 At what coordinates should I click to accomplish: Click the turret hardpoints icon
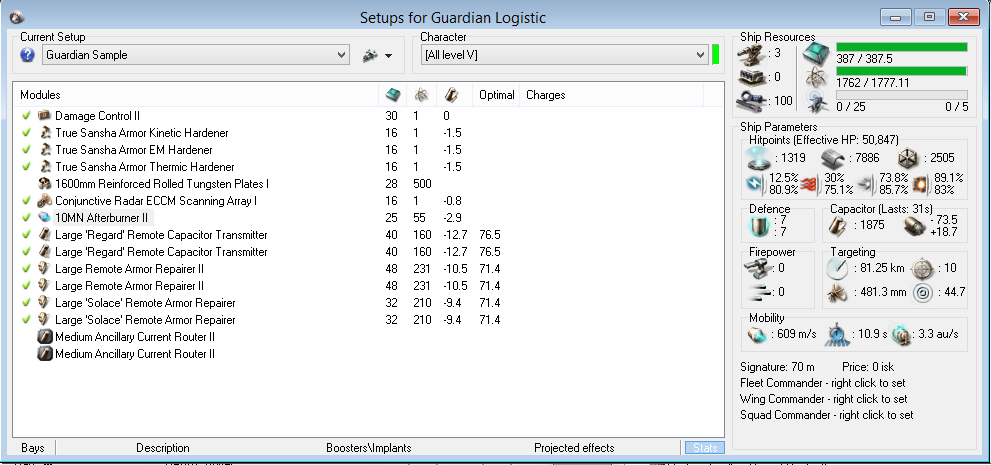pos(751,54)
